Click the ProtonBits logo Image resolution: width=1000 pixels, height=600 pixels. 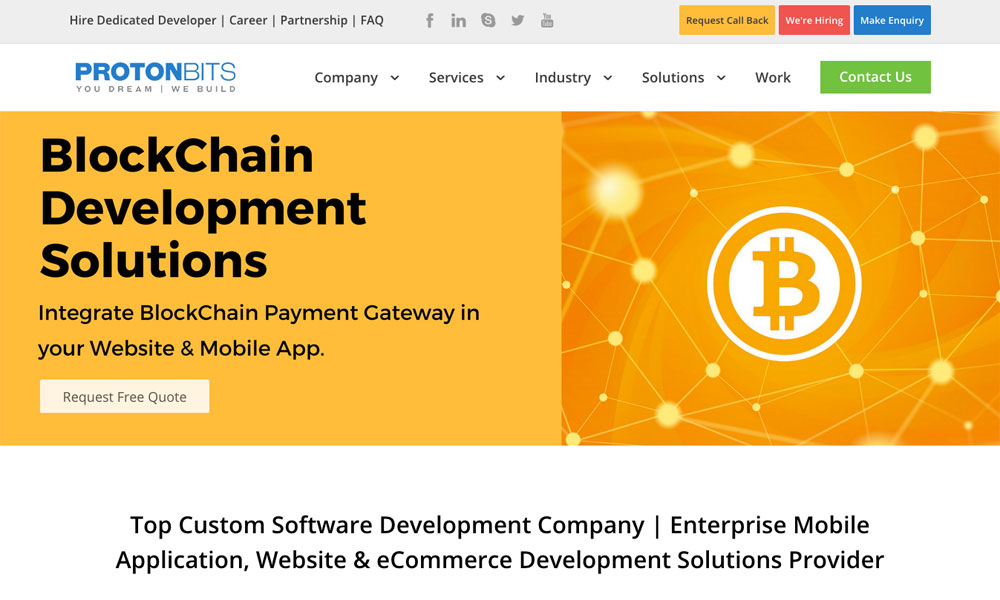155,77
